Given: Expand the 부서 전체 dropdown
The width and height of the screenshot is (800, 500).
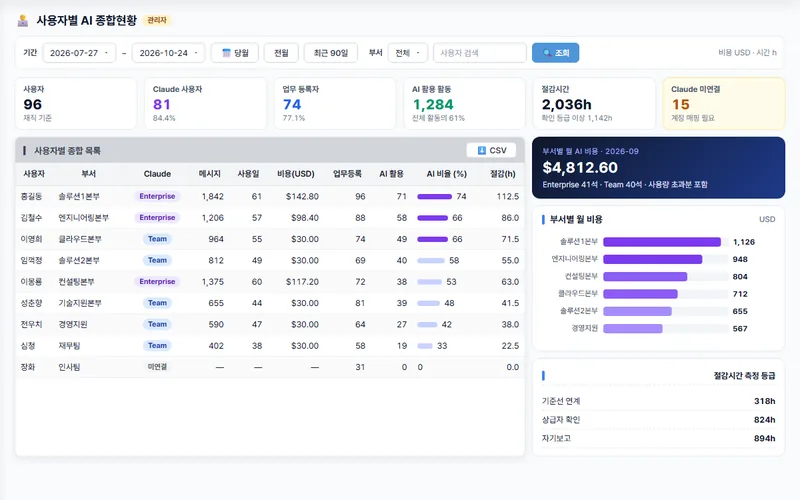Looking at the screenshot, I should [x=408, y=53].
